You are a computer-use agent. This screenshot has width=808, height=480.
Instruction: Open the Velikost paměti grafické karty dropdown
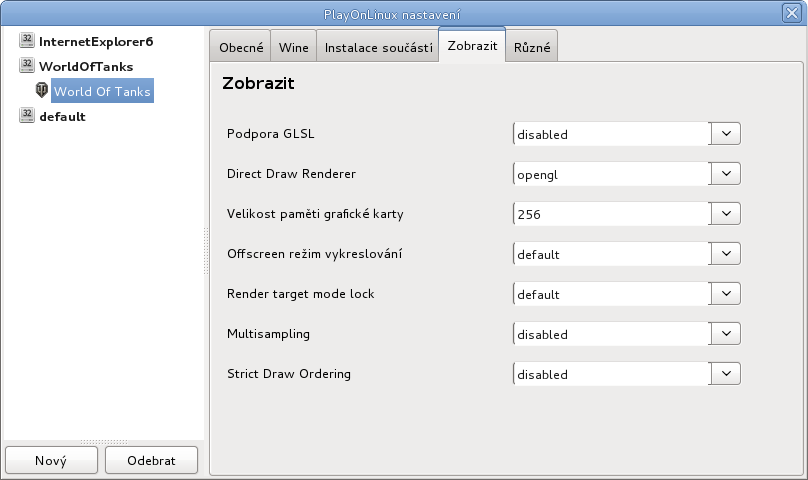[627, 213]
